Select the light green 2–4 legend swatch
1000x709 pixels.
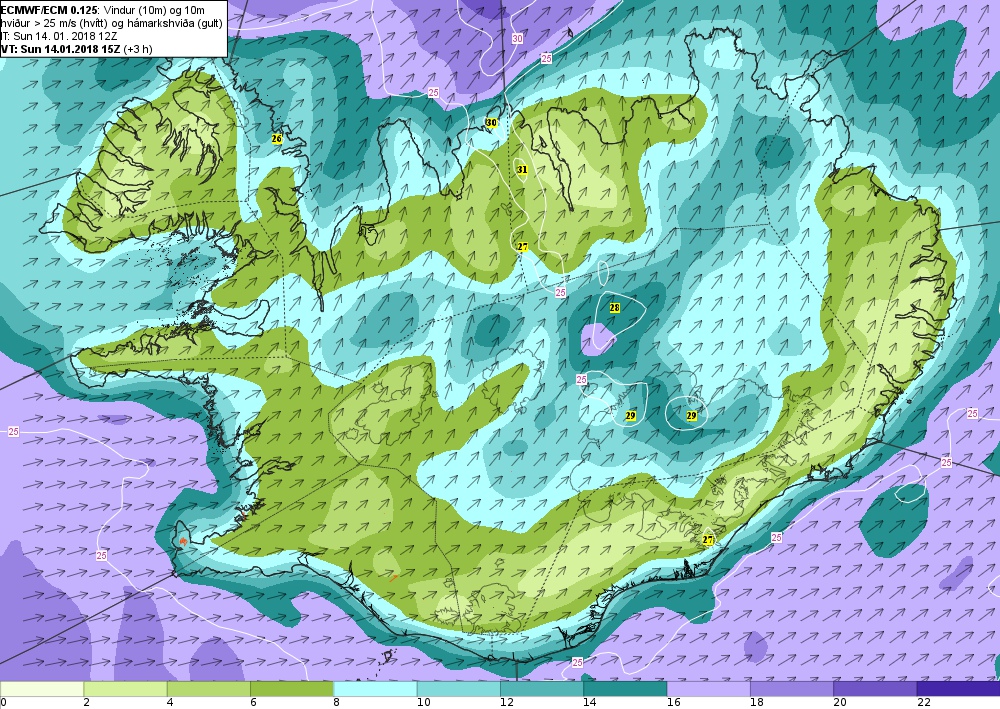click(x=125, y=689)
